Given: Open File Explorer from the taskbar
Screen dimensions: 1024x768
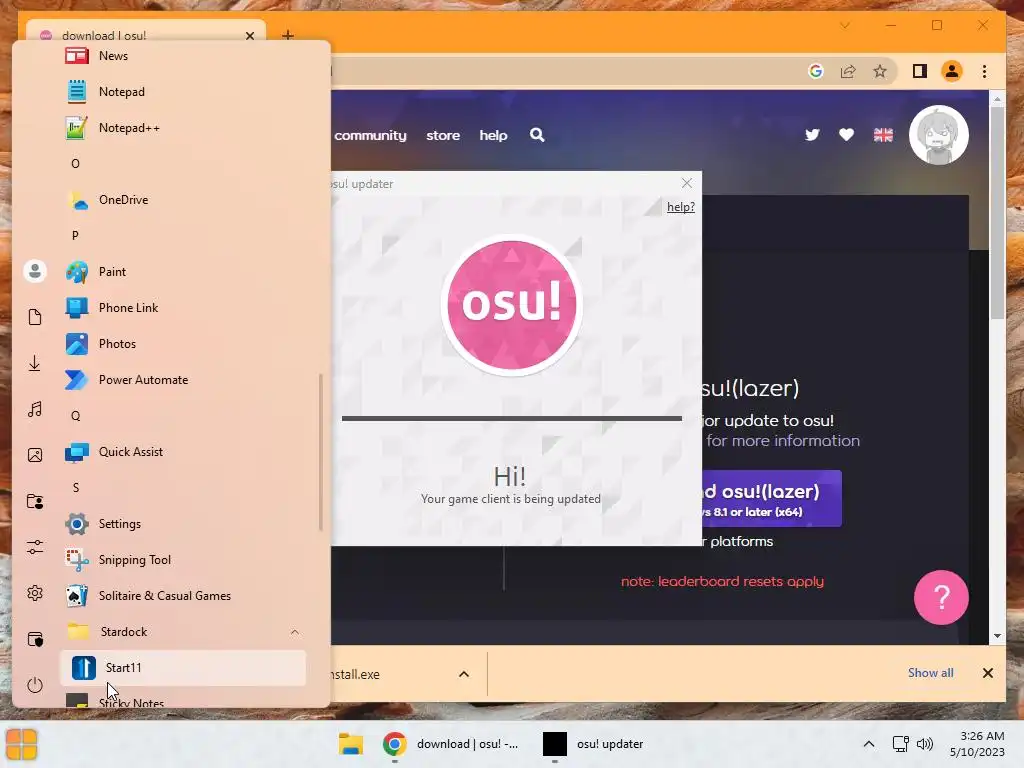Looking at the screenshot, I should coord(351,744).
